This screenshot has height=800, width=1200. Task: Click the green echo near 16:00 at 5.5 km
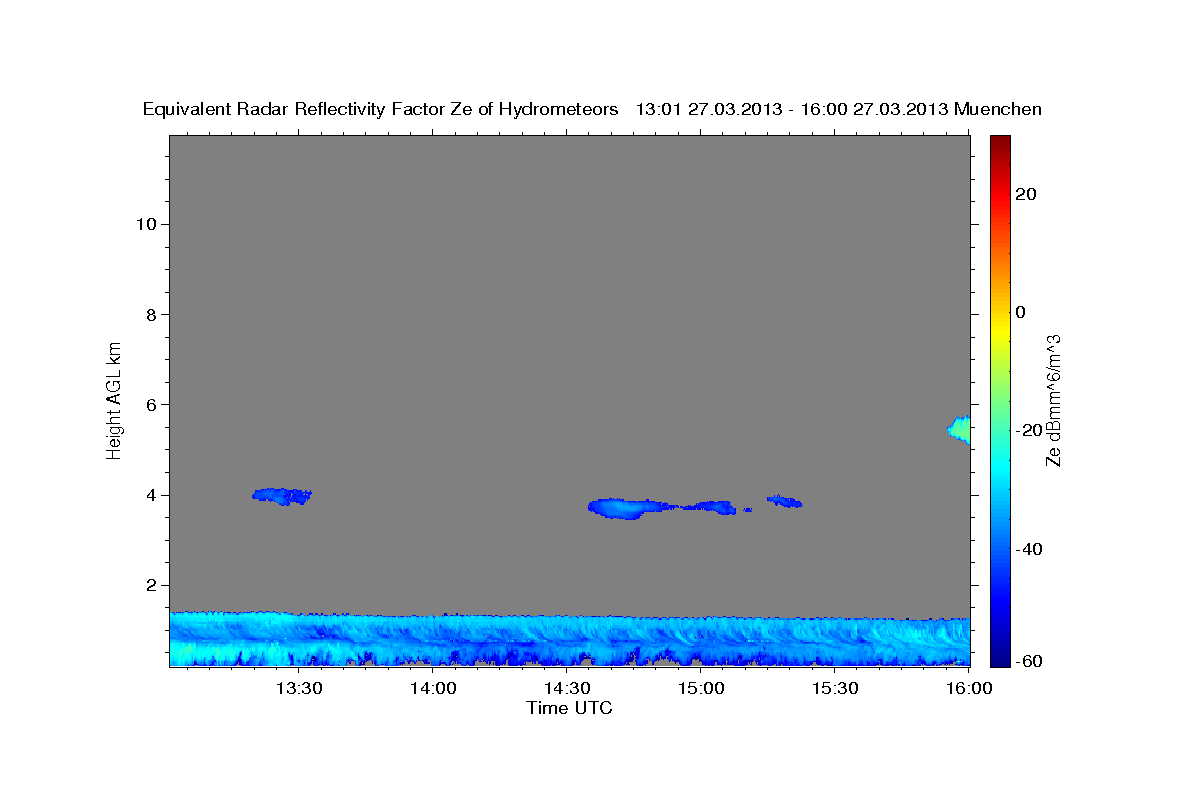click(960, 429)
